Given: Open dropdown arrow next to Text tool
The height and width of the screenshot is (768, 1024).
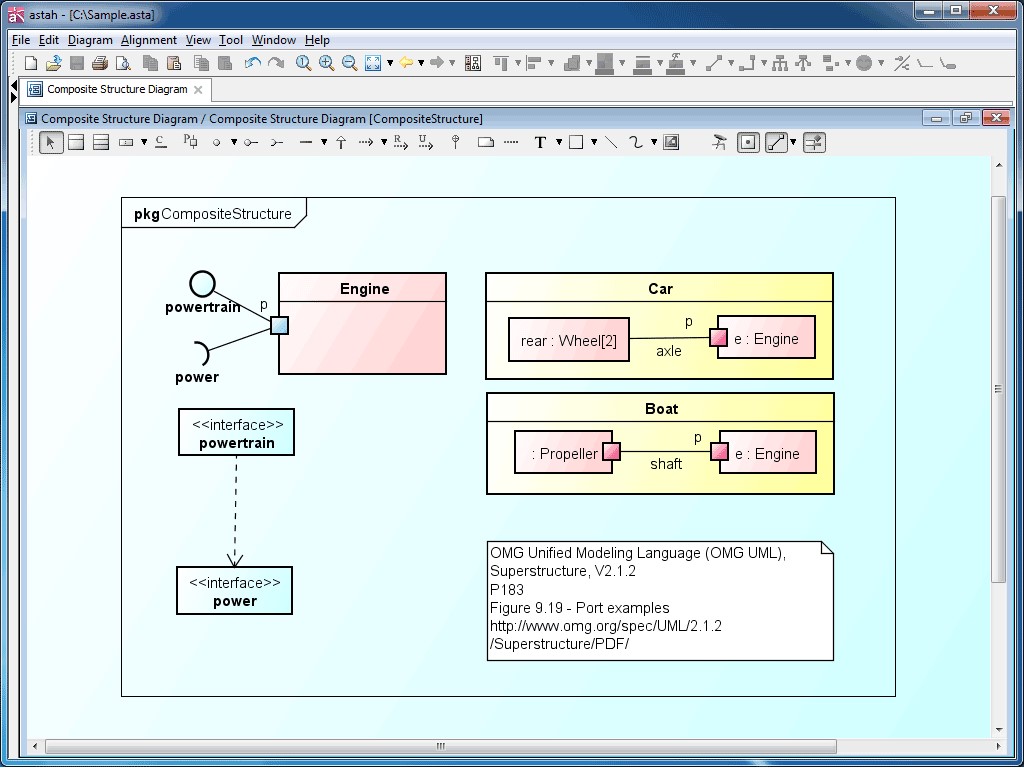Looking at the screenshot, I should (x=558, y=143).
